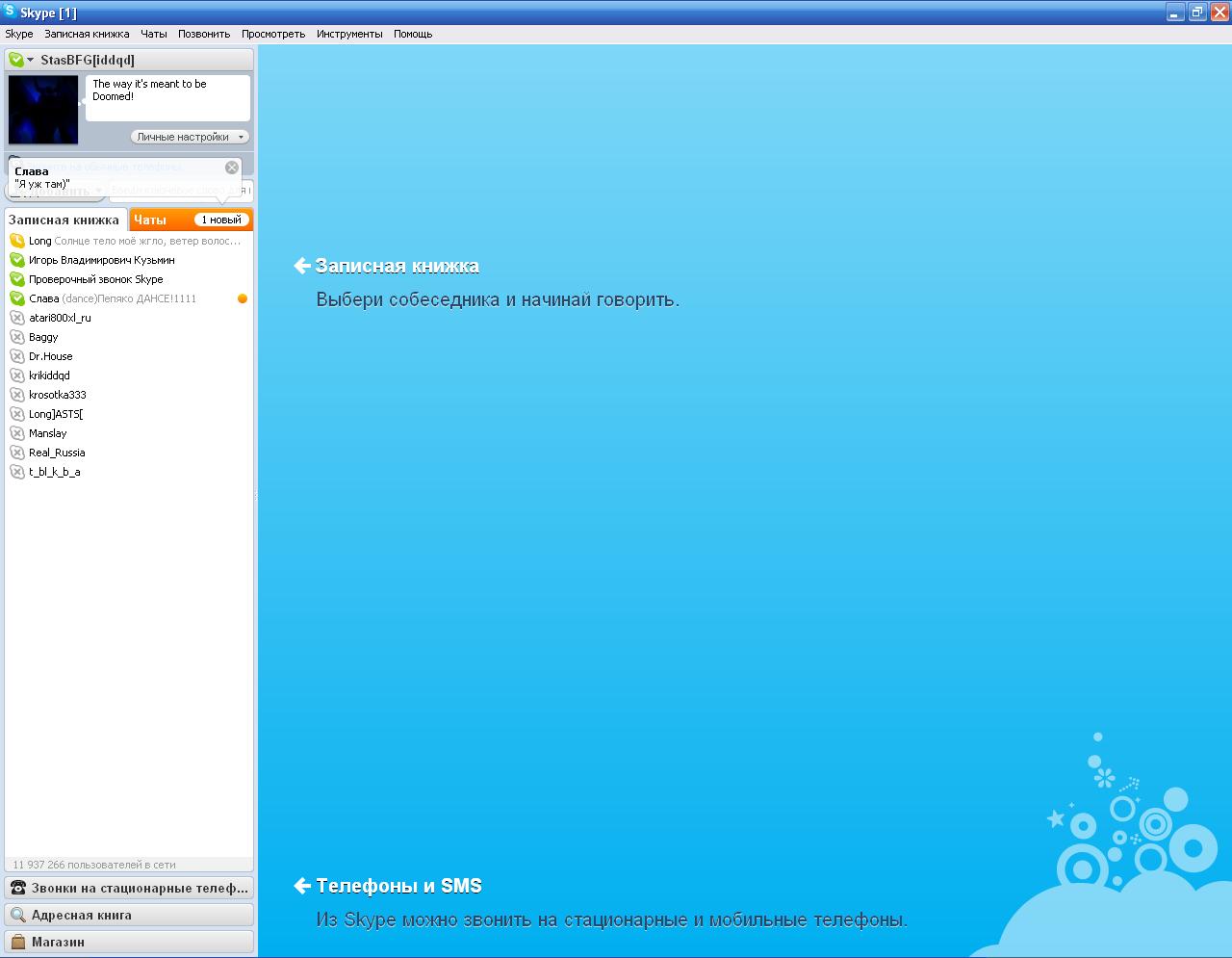Open the Инструменты menu
The image size is (1232, 958).
coord(348,34)
